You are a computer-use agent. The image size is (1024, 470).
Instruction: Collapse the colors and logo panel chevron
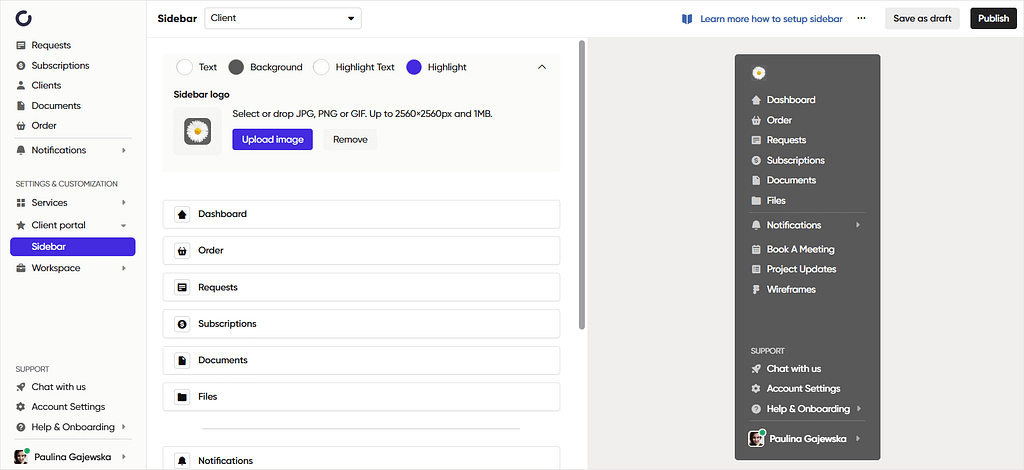point(541,67)
